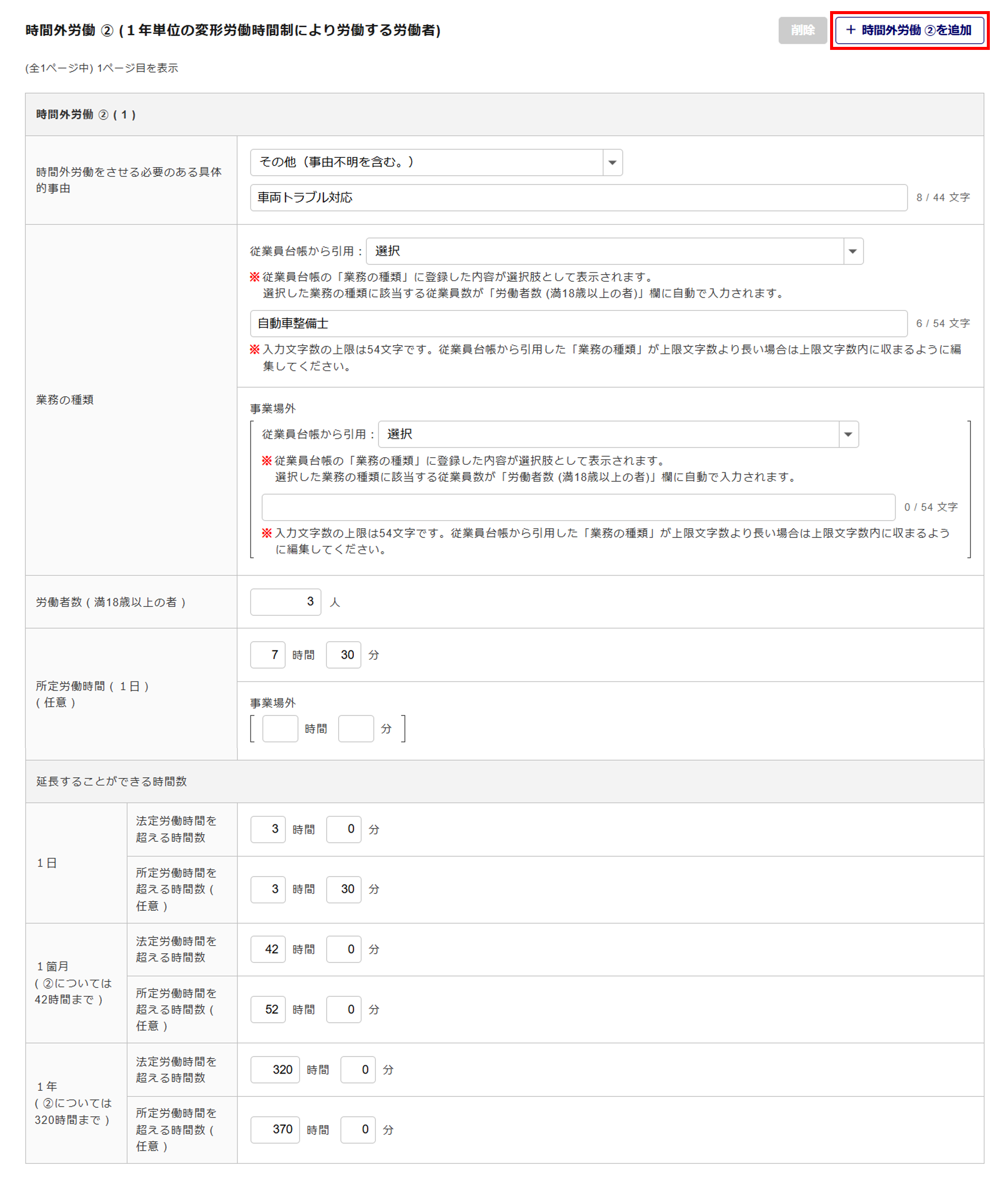Expand the 事業場外 従業員台帳から引用 dropdown

click(618, 435)
